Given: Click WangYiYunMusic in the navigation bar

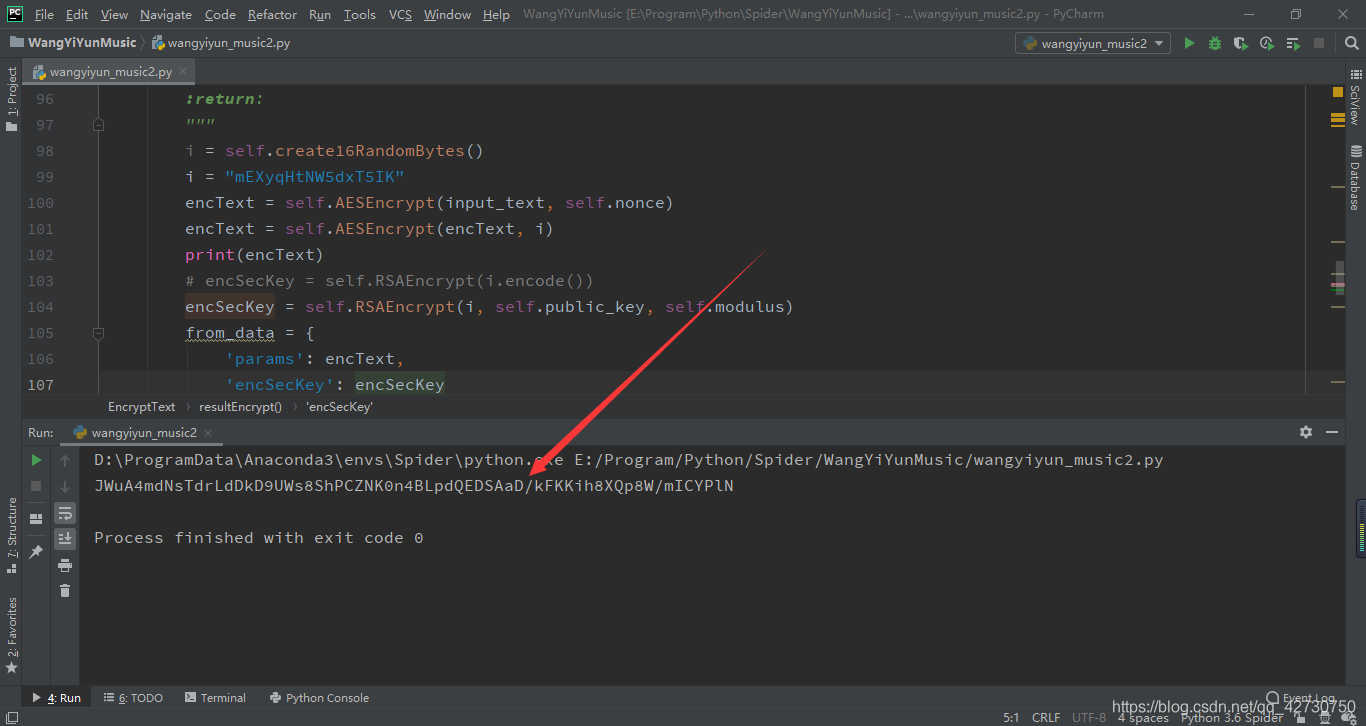Looking at the screenshot, I should click(73, 43).
